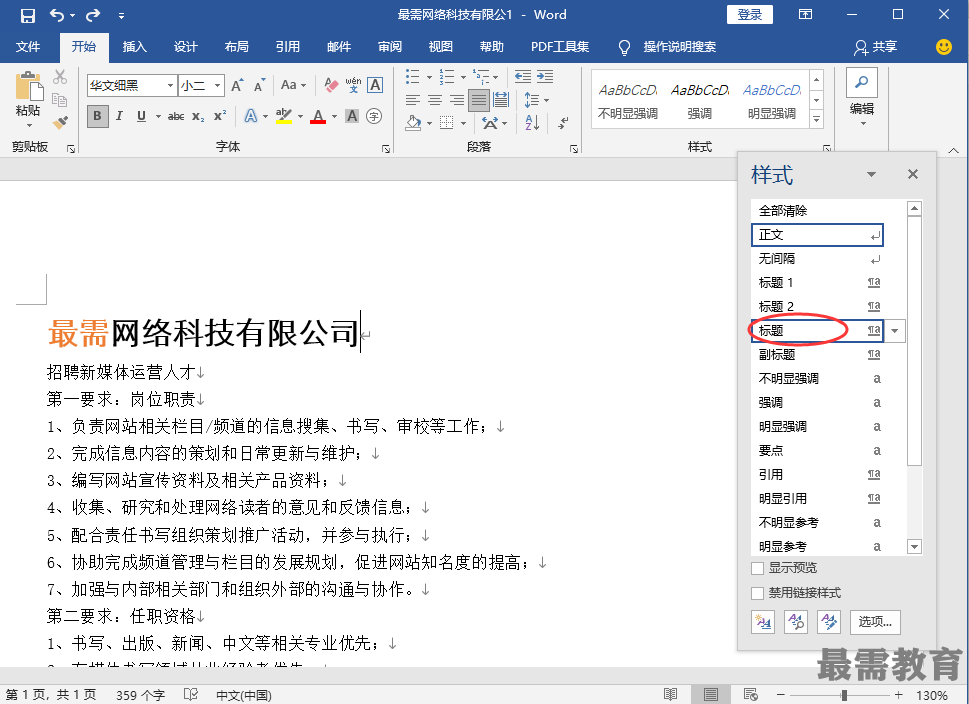
Task: Click the 选项... button in Styles pane
Action: click(874, 622)
